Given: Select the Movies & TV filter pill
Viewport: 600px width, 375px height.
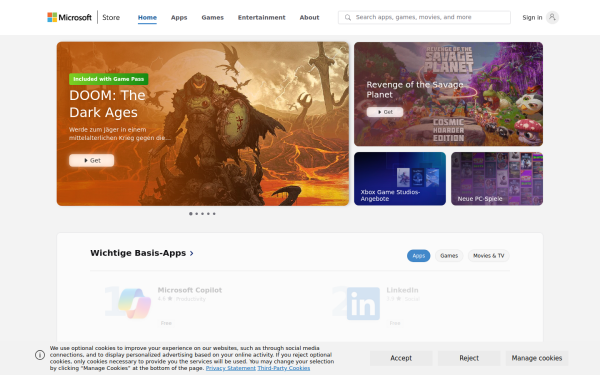Looking at the screenshot, I should pos(489,256).
